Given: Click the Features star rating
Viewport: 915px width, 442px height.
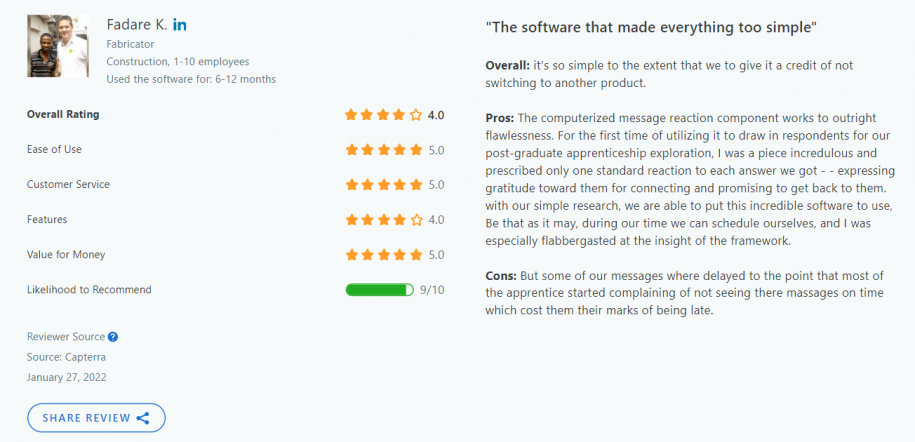Looking at the screenshot, I should click(x=383, y=220).
